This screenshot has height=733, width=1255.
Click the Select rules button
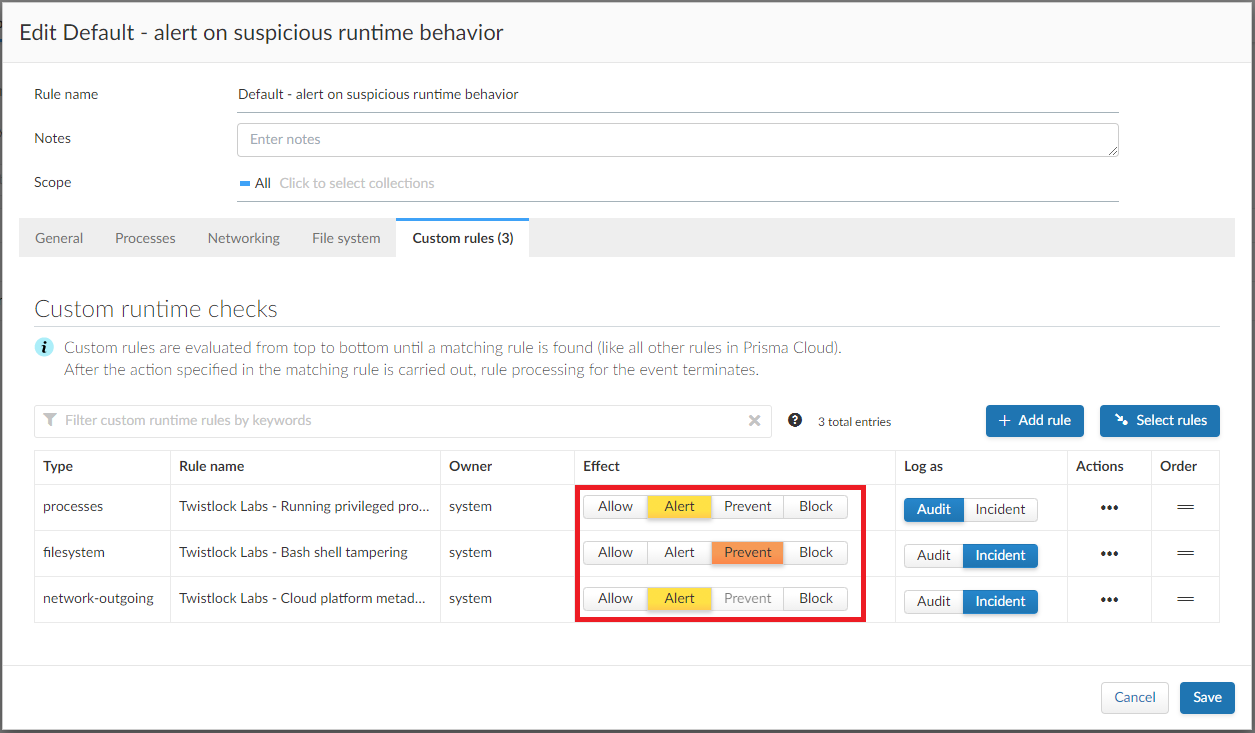point(1160,421)
